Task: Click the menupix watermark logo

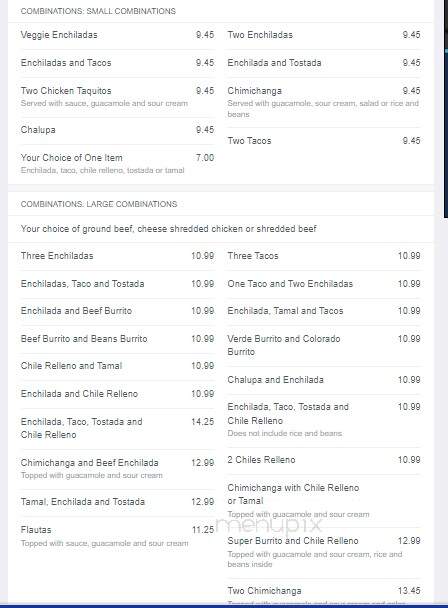Action: pyautogui.click(x=269, y=525)
